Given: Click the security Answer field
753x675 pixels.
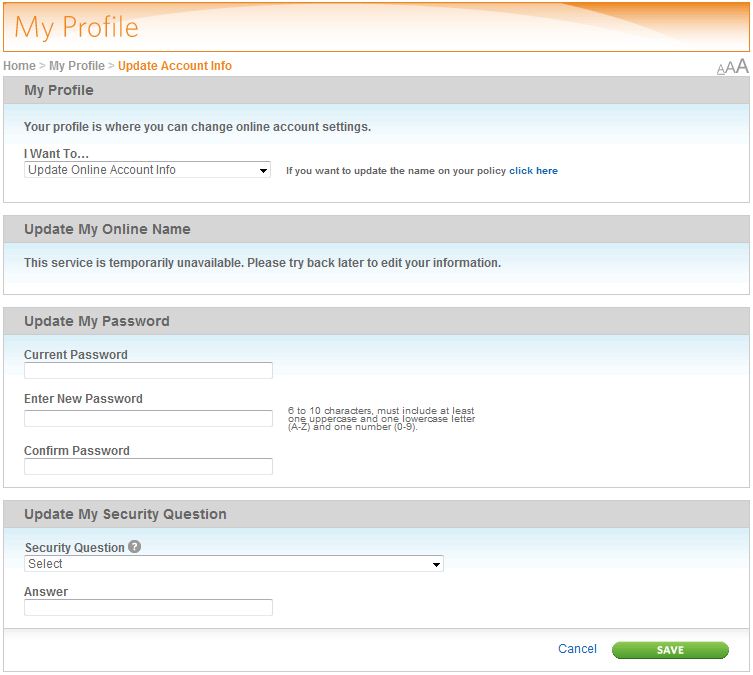Looking at the screenshot, I should (148, 607).
